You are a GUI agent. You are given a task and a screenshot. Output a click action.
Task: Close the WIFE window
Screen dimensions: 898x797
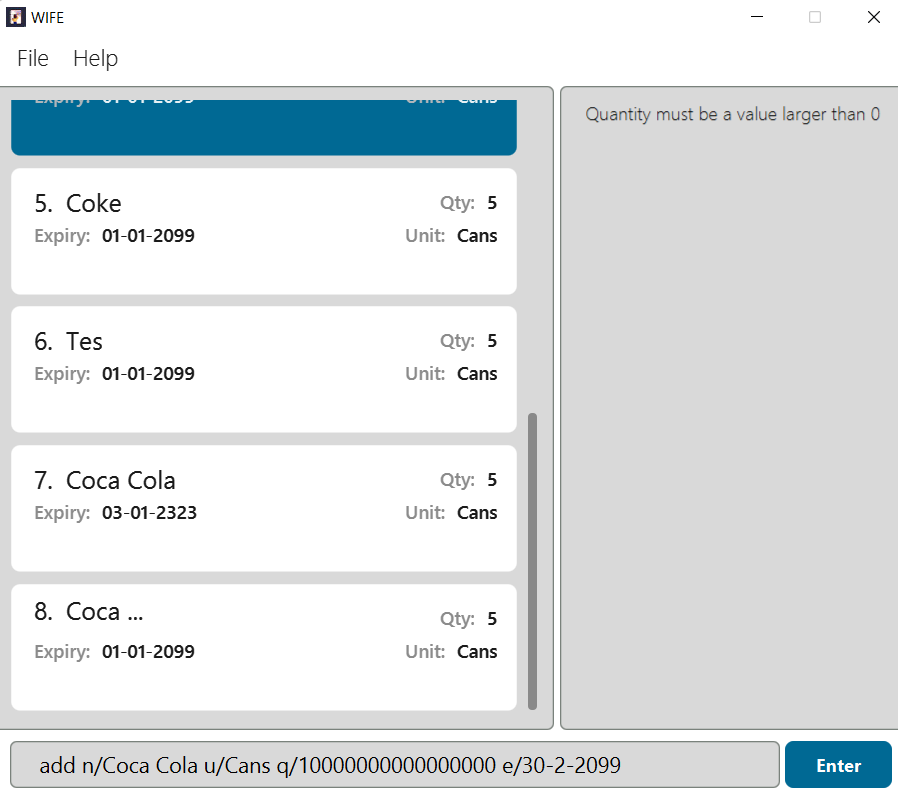pyautogui.click(x=873, y=17)
